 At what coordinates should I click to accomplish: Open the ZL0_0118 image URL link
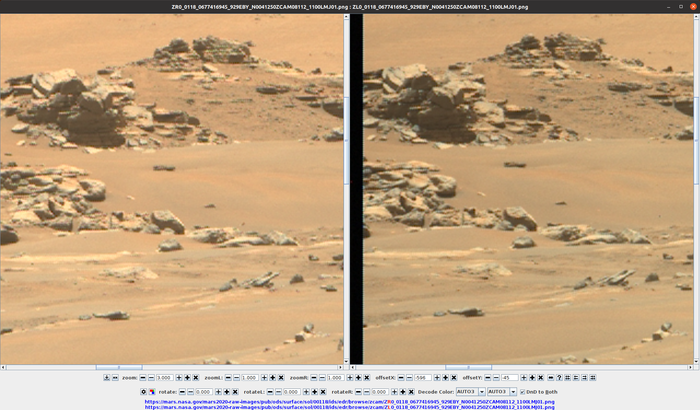pos(349,407)
